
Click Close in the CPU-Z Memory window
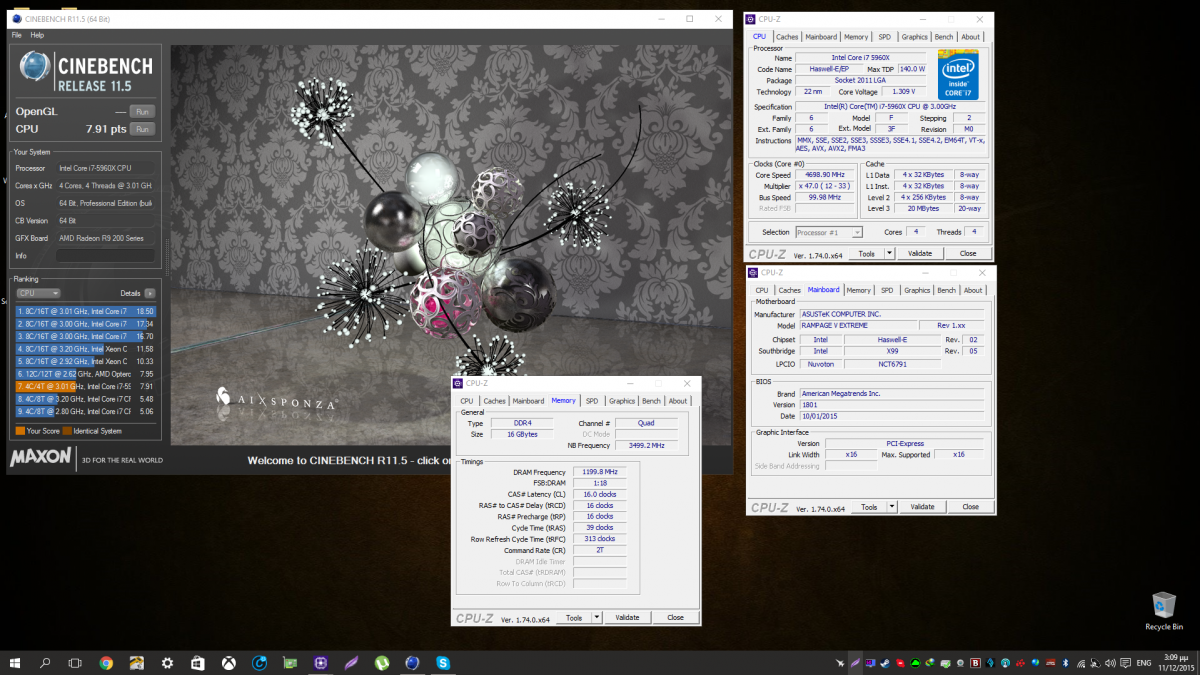pyautogui.click(x=675, y=617)
